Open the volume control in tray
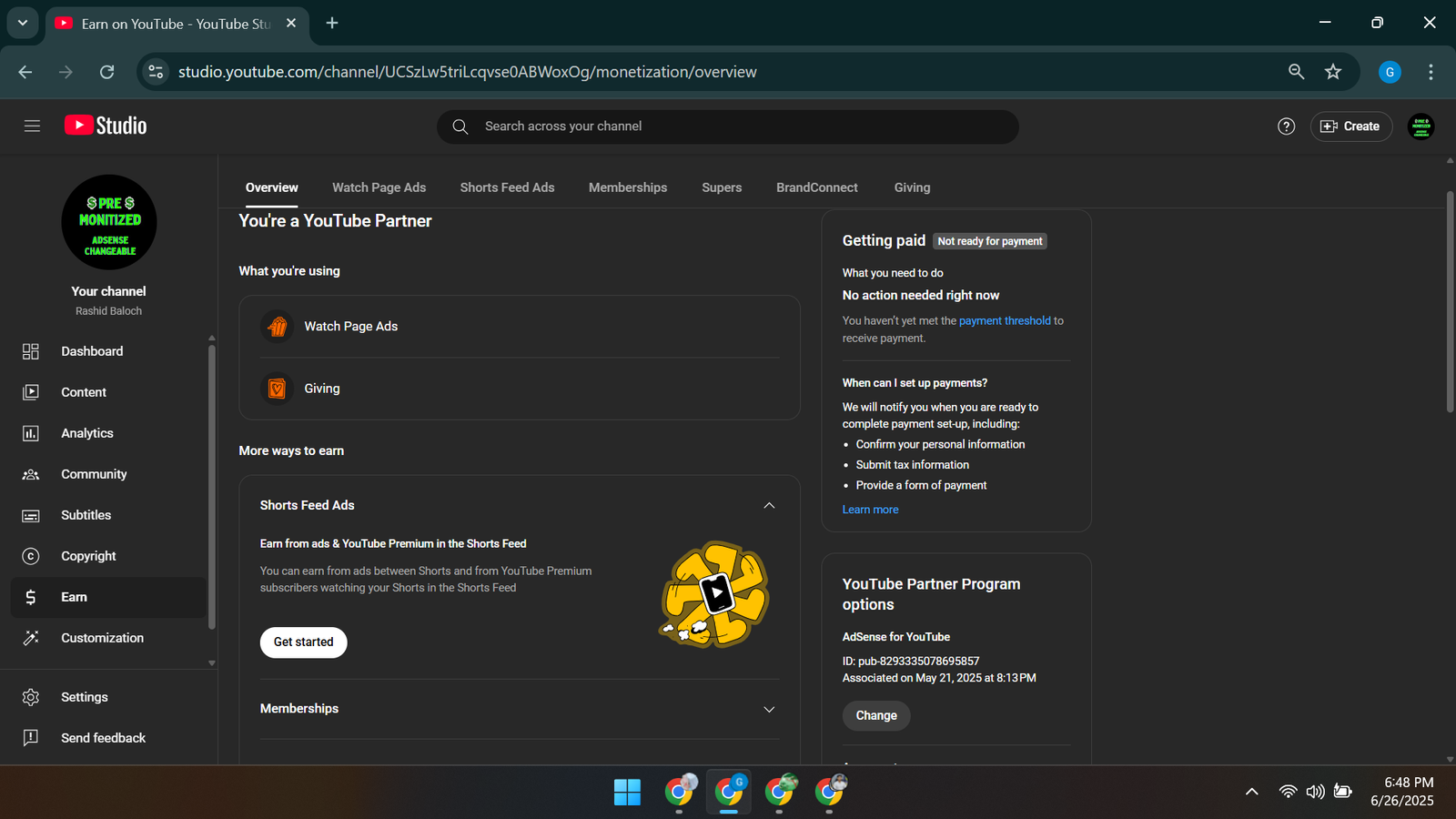This screenshot has height=819, width=1456. (x=1315, y=792)
